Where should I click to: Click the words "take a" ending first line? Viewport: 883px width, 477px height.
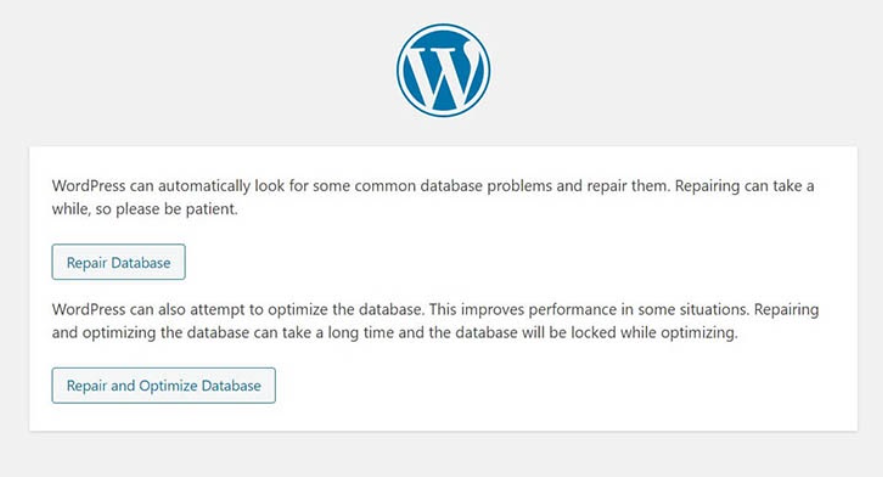(x=793, y=186)
